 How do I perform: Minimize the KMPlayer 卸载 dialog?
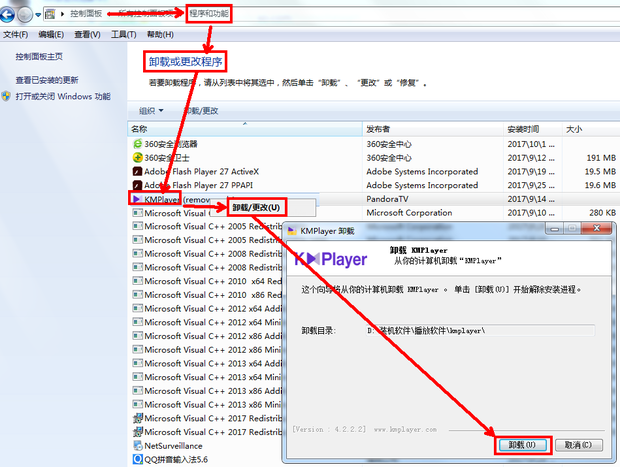(x=555, y=229)
